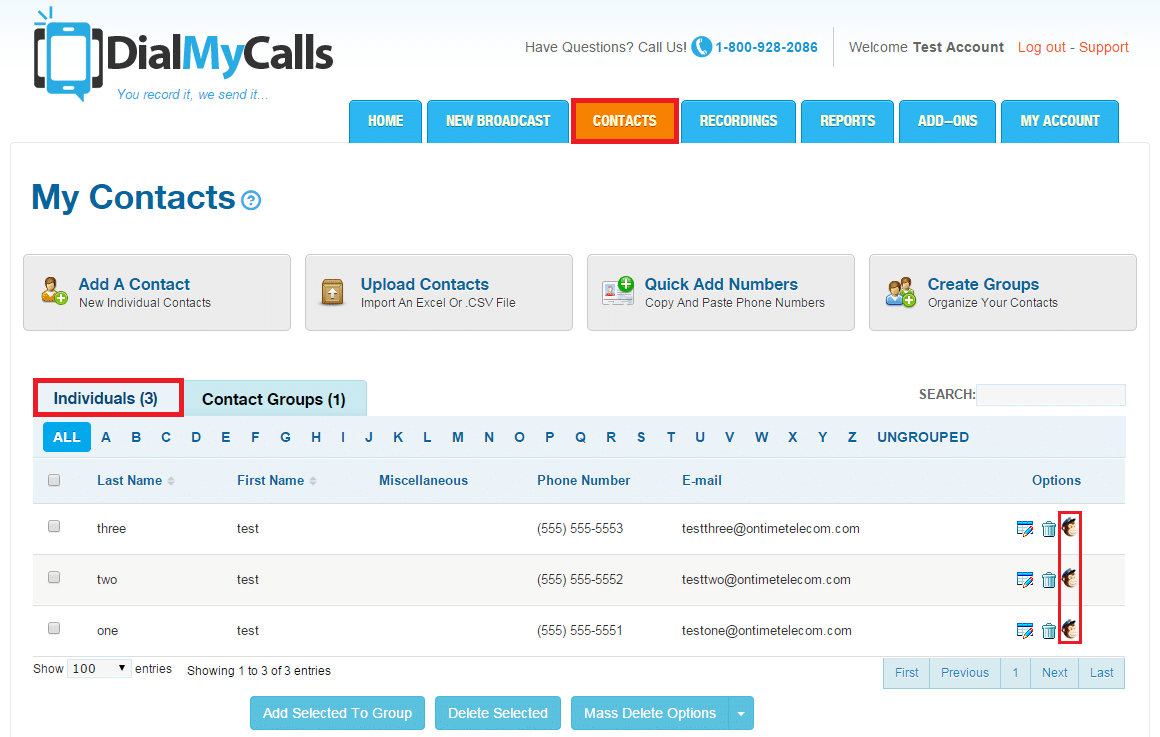Image resolution: width=1160 pixels, height=737 pixels.
Task: Open the Recordings navigation tab
Action: point(738,121)
